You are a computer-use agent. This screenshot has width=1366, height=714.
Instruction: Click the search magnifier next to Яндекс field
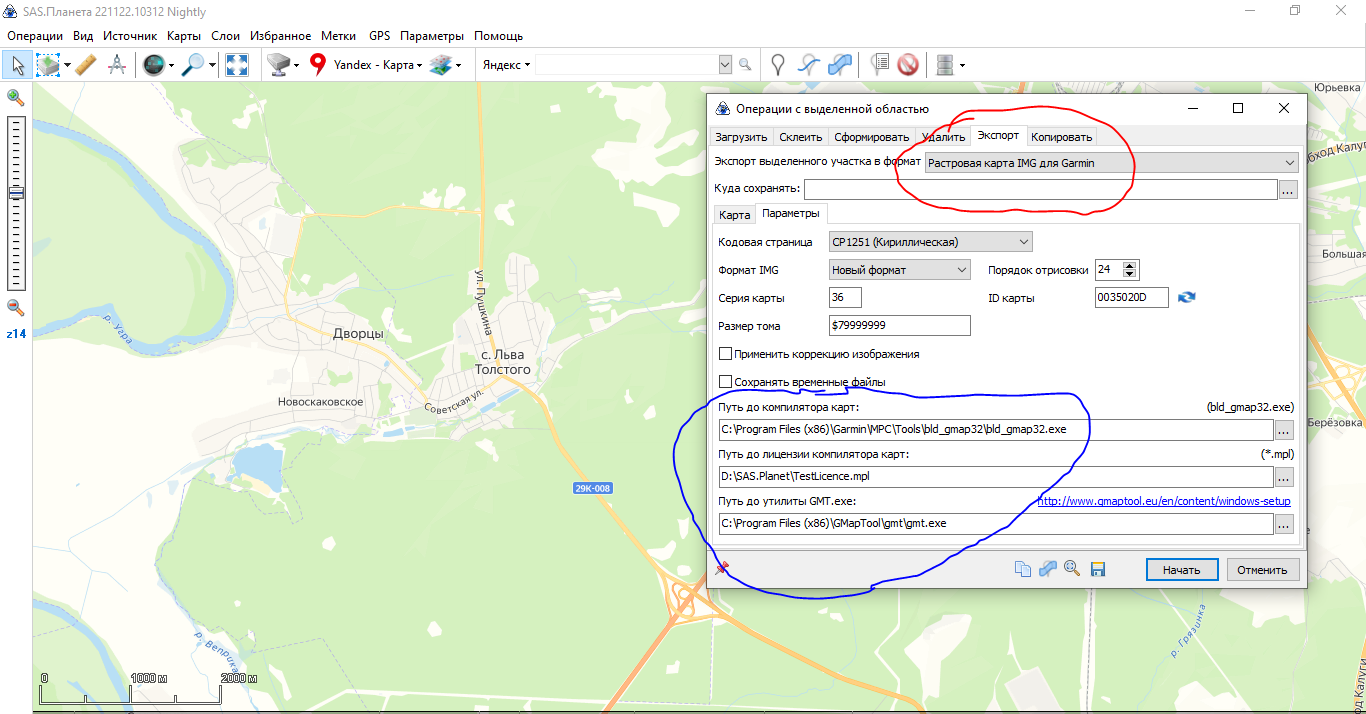745,65
